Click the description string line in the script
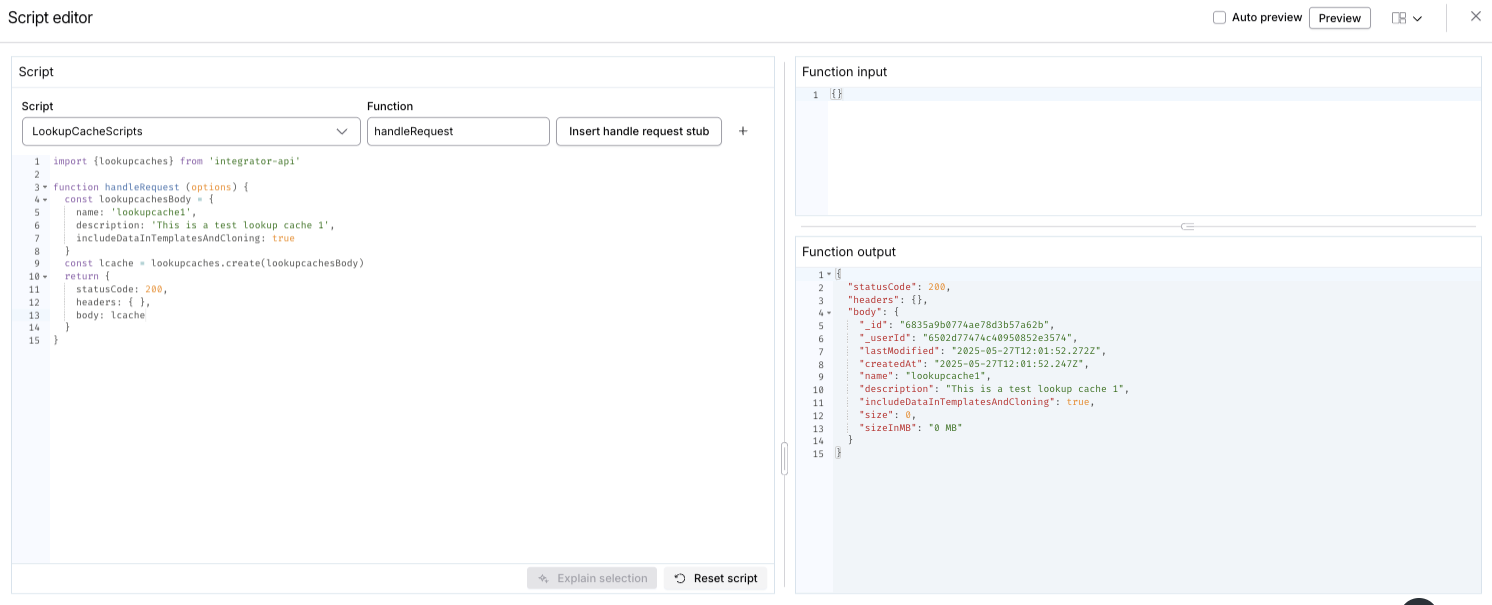 click(205, 225)
